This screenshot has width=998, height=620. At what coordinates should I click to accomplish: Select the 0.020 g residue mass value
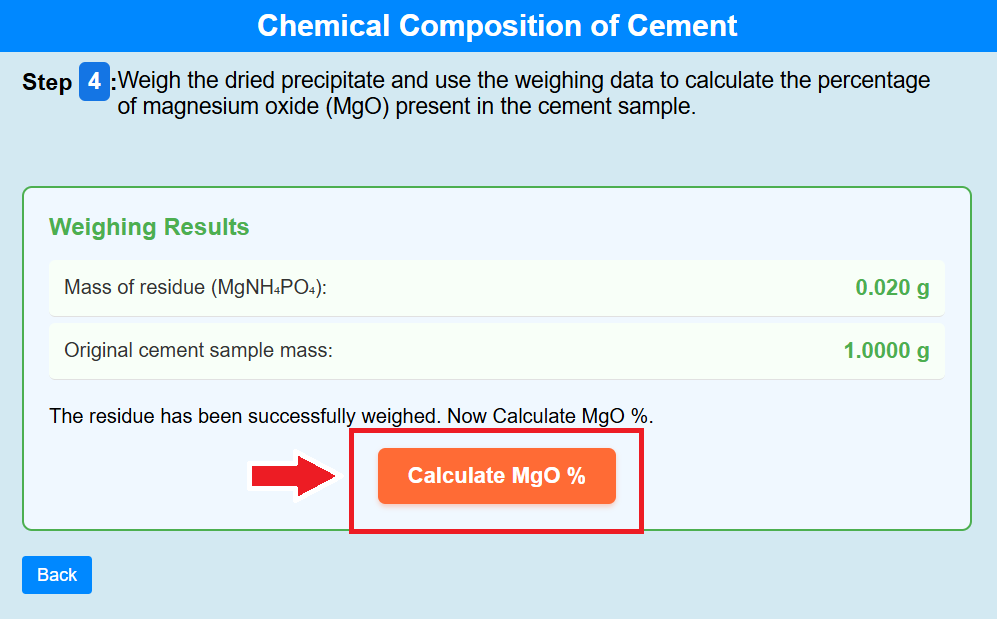click(892, 288)
